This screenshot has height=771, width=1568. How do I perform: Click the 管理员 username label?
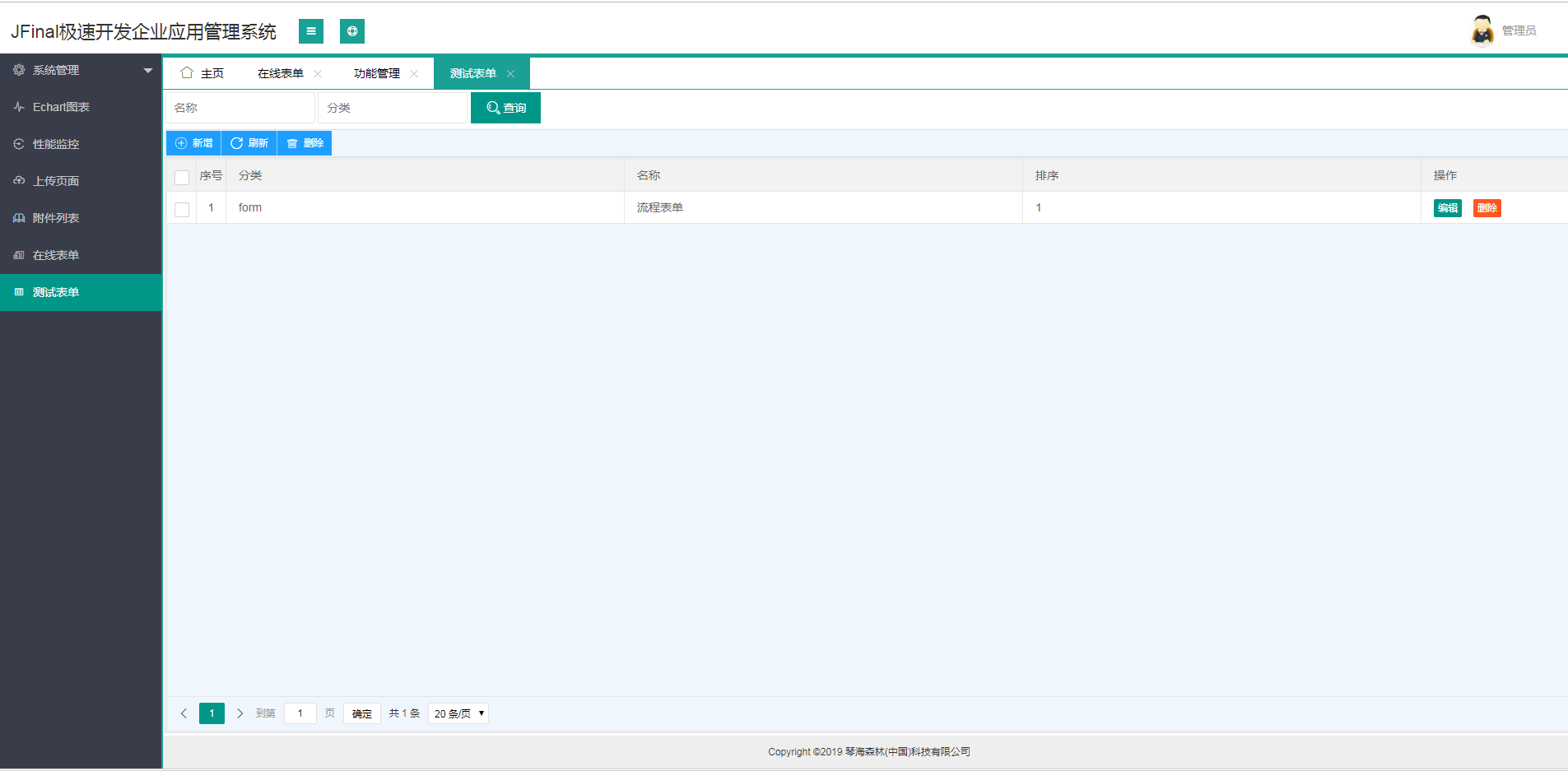(1519, 30)
